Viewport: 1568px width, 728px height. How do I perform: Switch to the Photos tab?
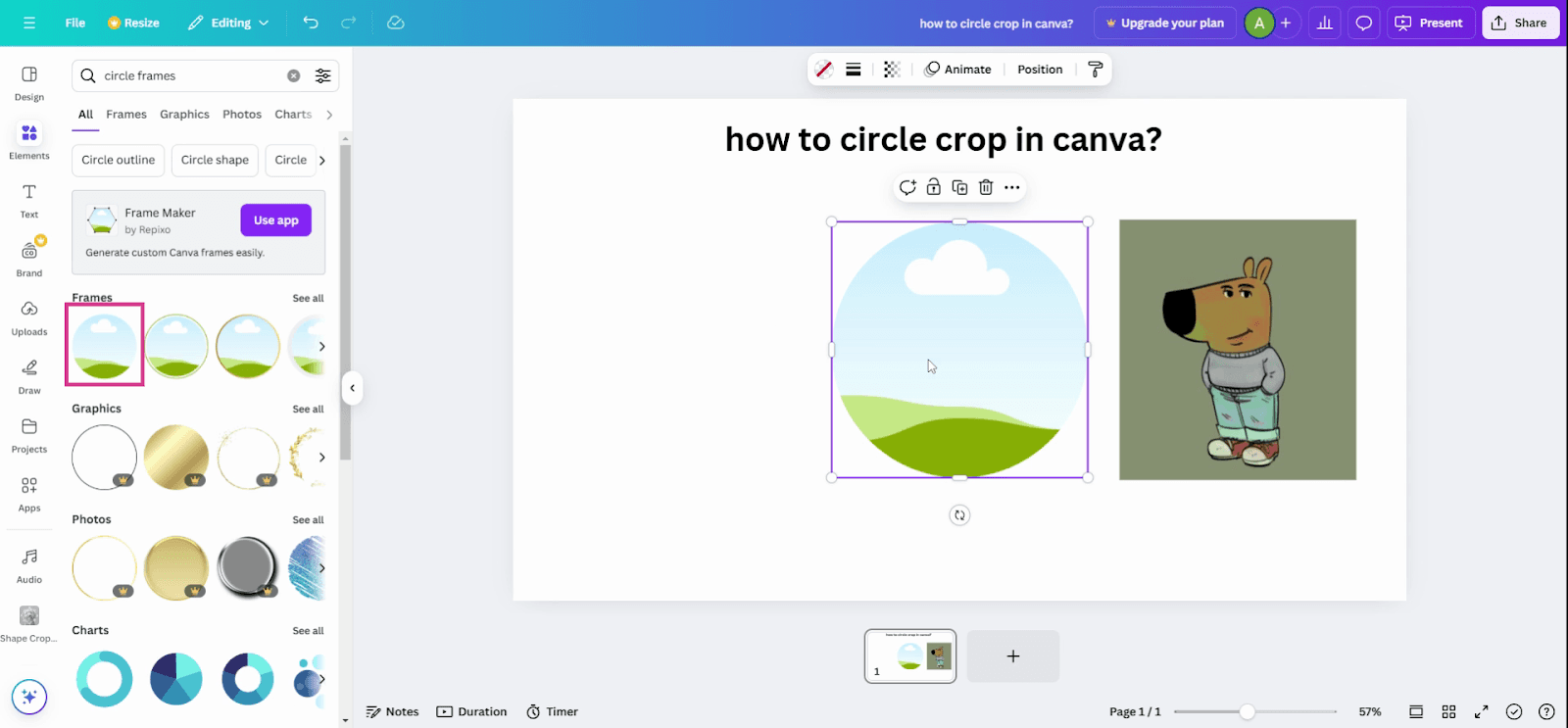[242, 115]
